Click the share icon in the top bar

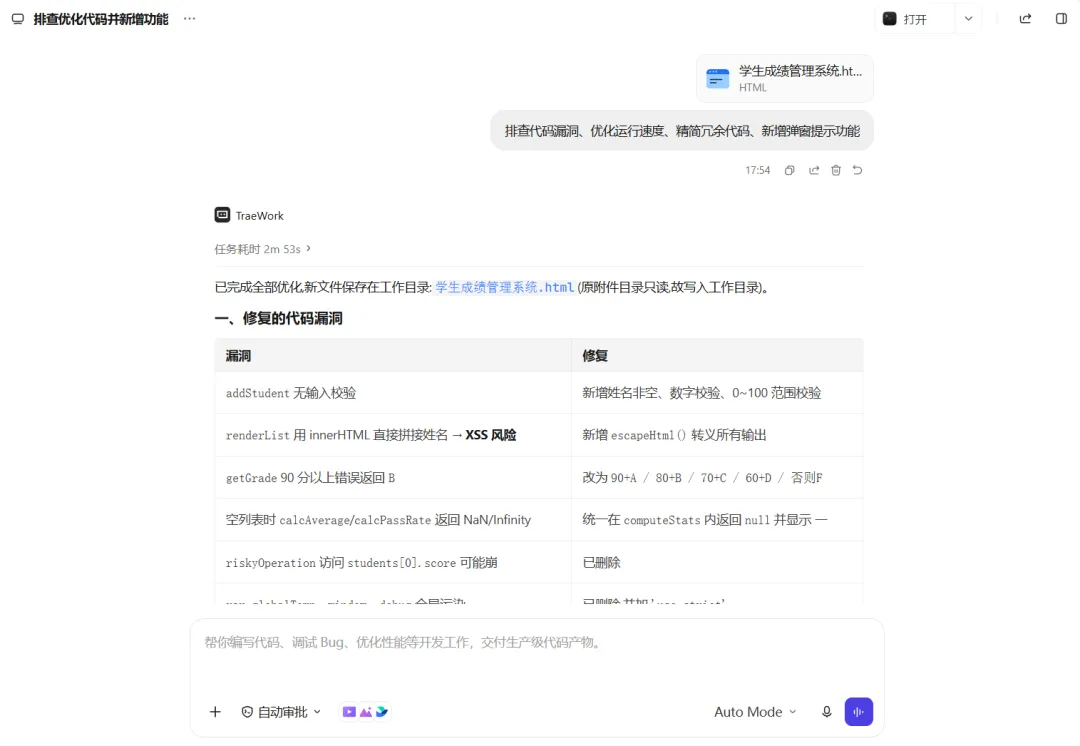(x=1025, y=19)
